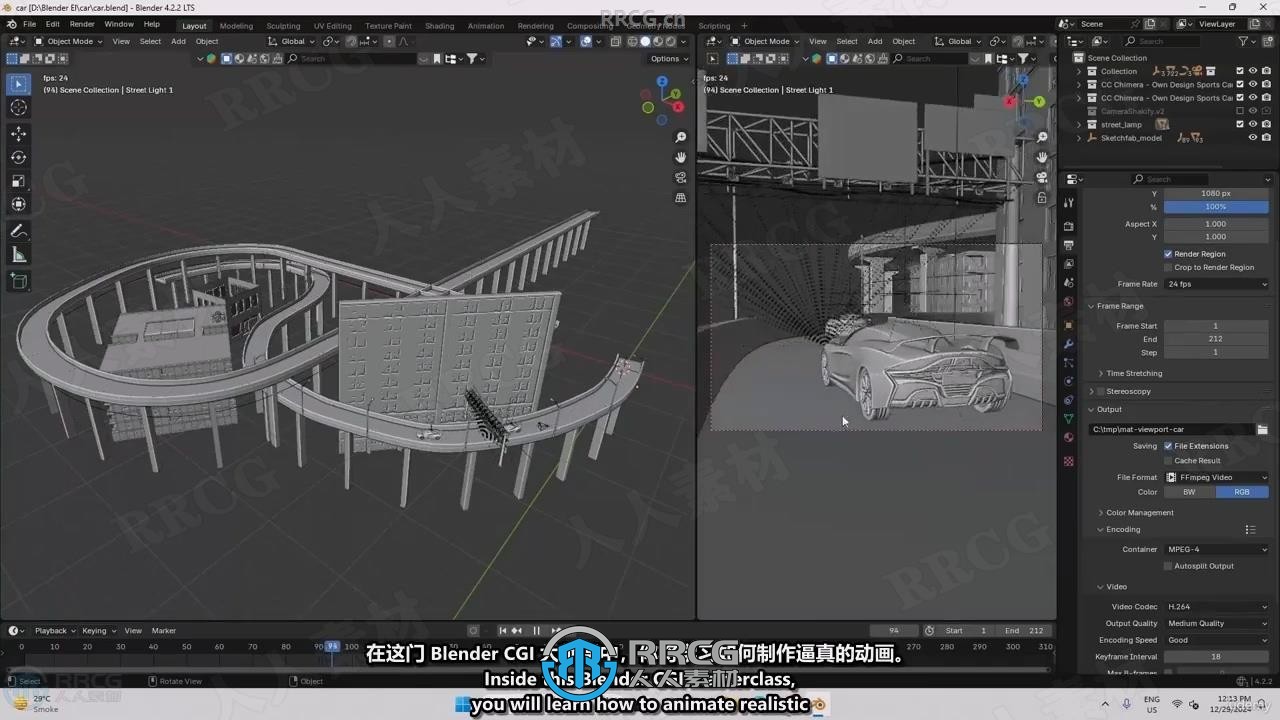
Task: Open Output Quality dropdown
Action: 1216,623
